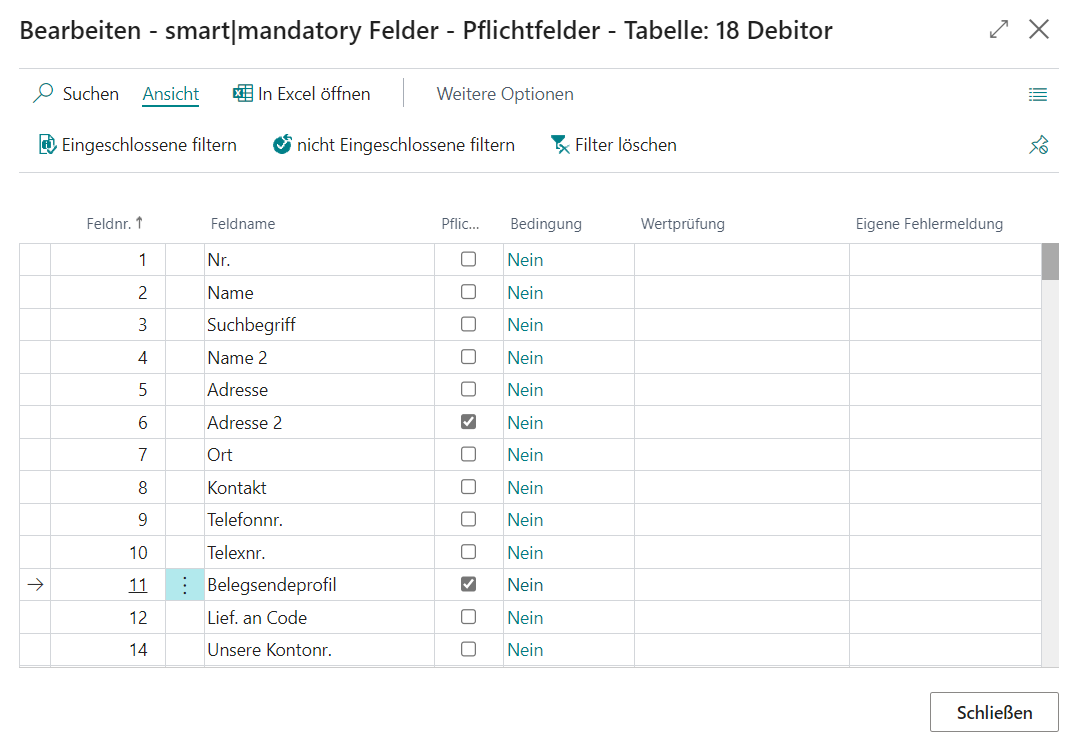Activate Filter löschen funnel icon
This screenshot has width=1072, height=752.
click(561, 144)
